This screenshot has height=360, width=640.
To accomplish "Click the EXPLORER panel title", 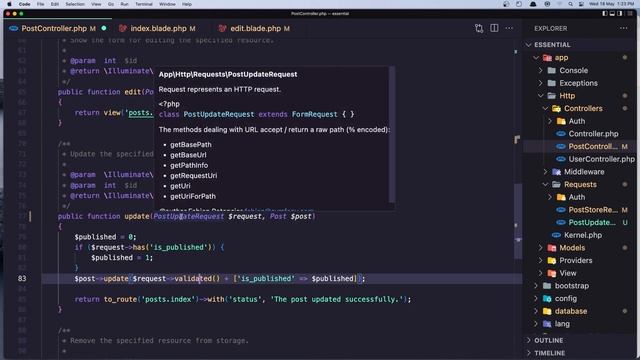I will 551,29.
